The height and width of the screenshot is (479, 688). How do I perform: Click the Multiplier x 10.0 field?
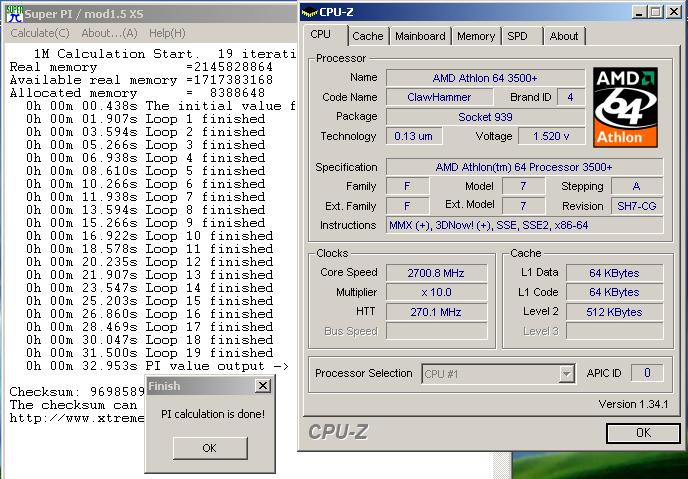click(436, 292)
